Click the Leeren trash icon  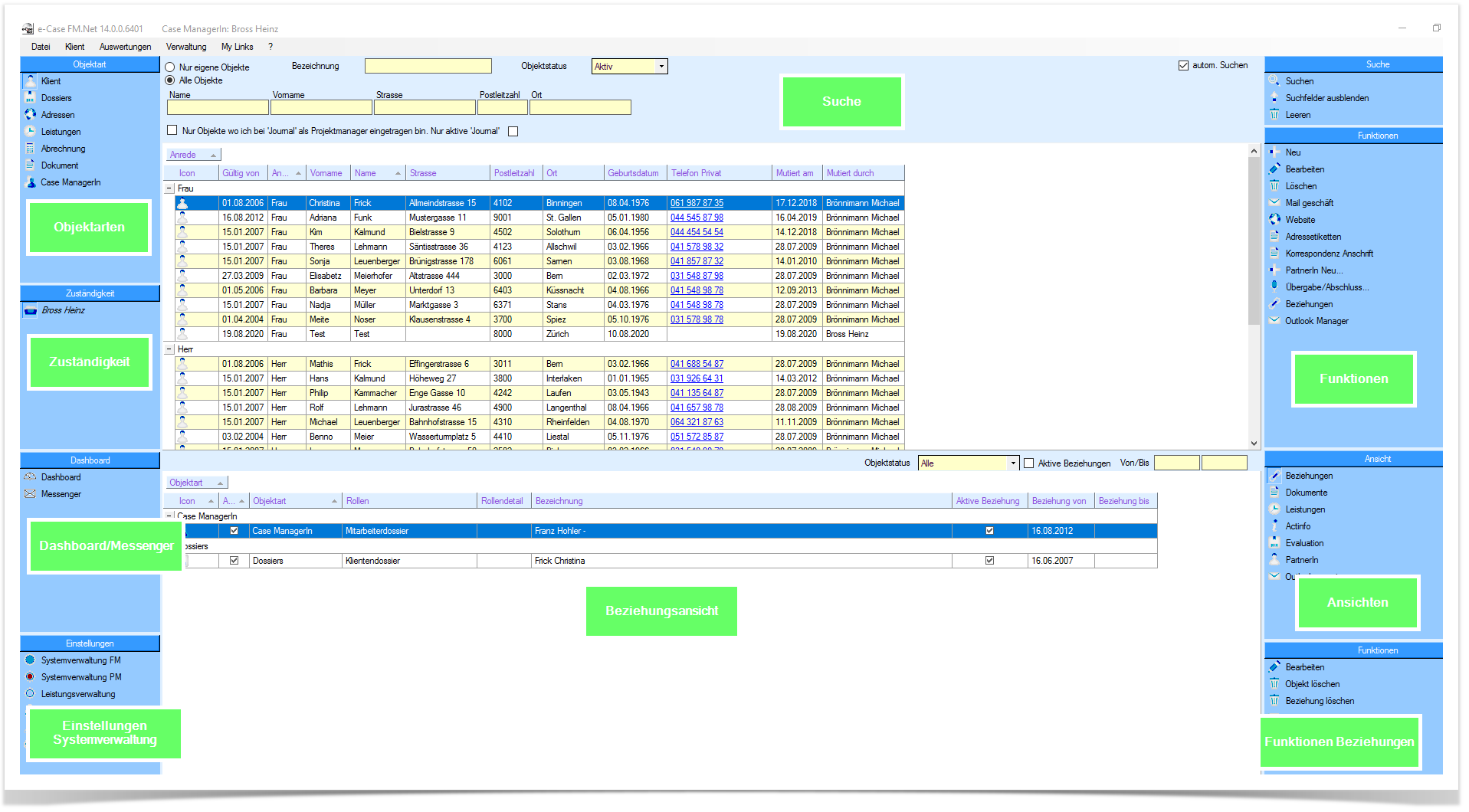1274,114
